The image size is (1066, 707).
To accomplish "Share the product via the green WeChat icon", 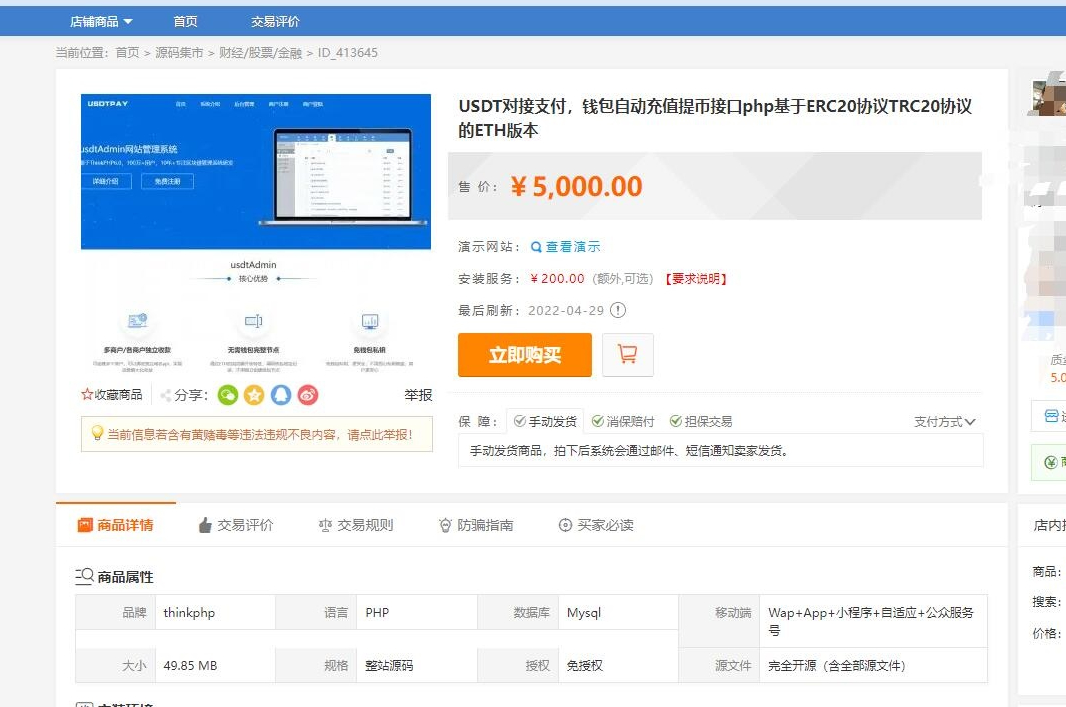I will tap(228, 395).
